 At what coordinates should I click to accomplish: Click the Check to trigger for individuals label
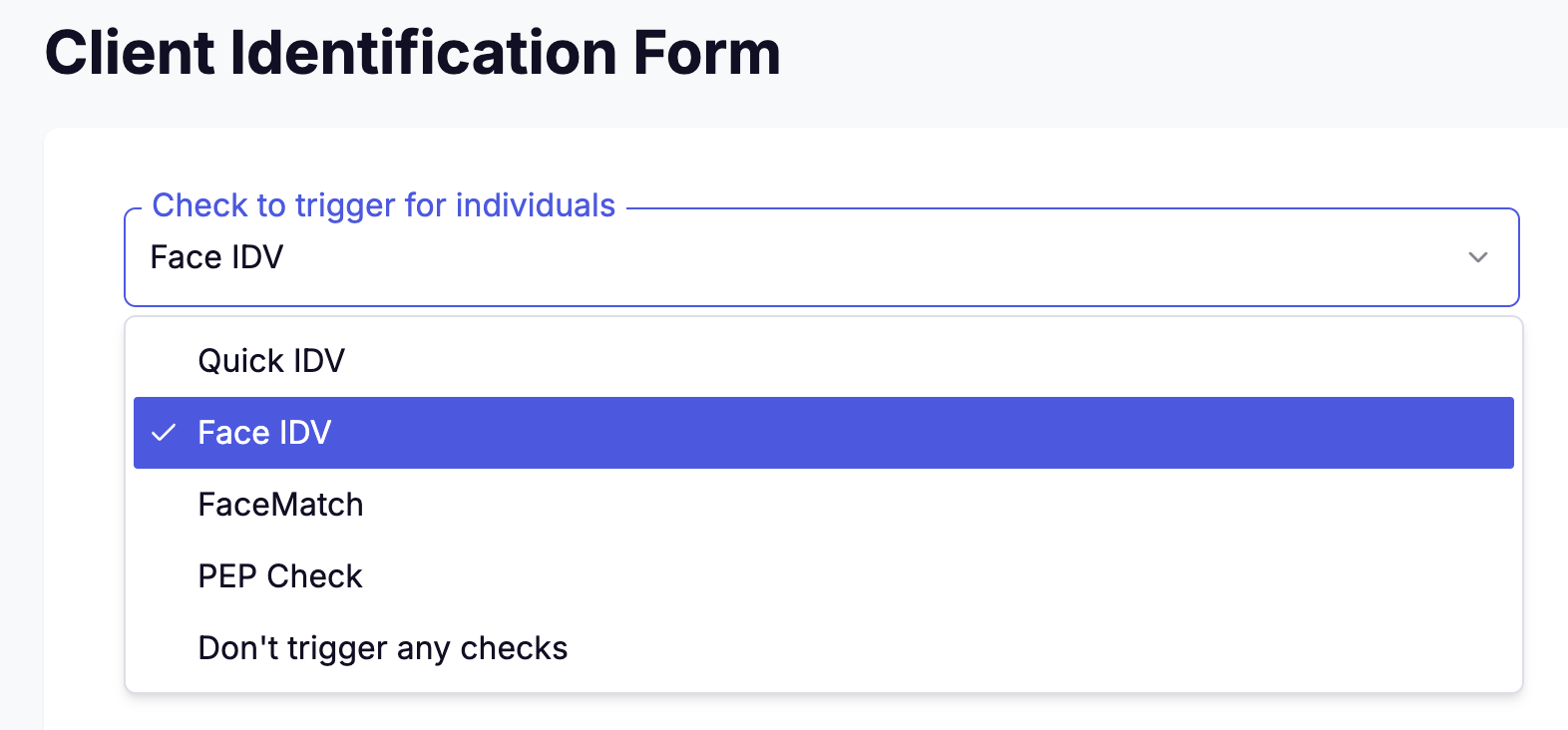point(383,205)
